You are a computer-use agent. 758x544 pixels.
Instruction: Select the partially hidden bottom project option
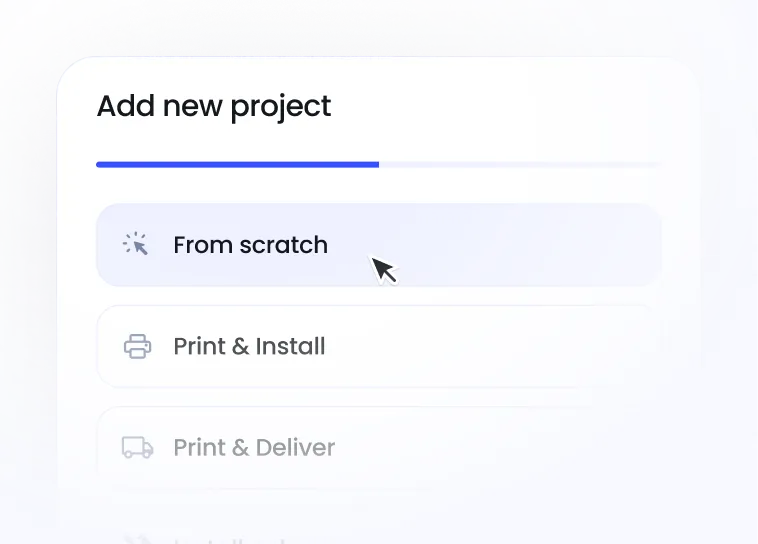point(379,534)
